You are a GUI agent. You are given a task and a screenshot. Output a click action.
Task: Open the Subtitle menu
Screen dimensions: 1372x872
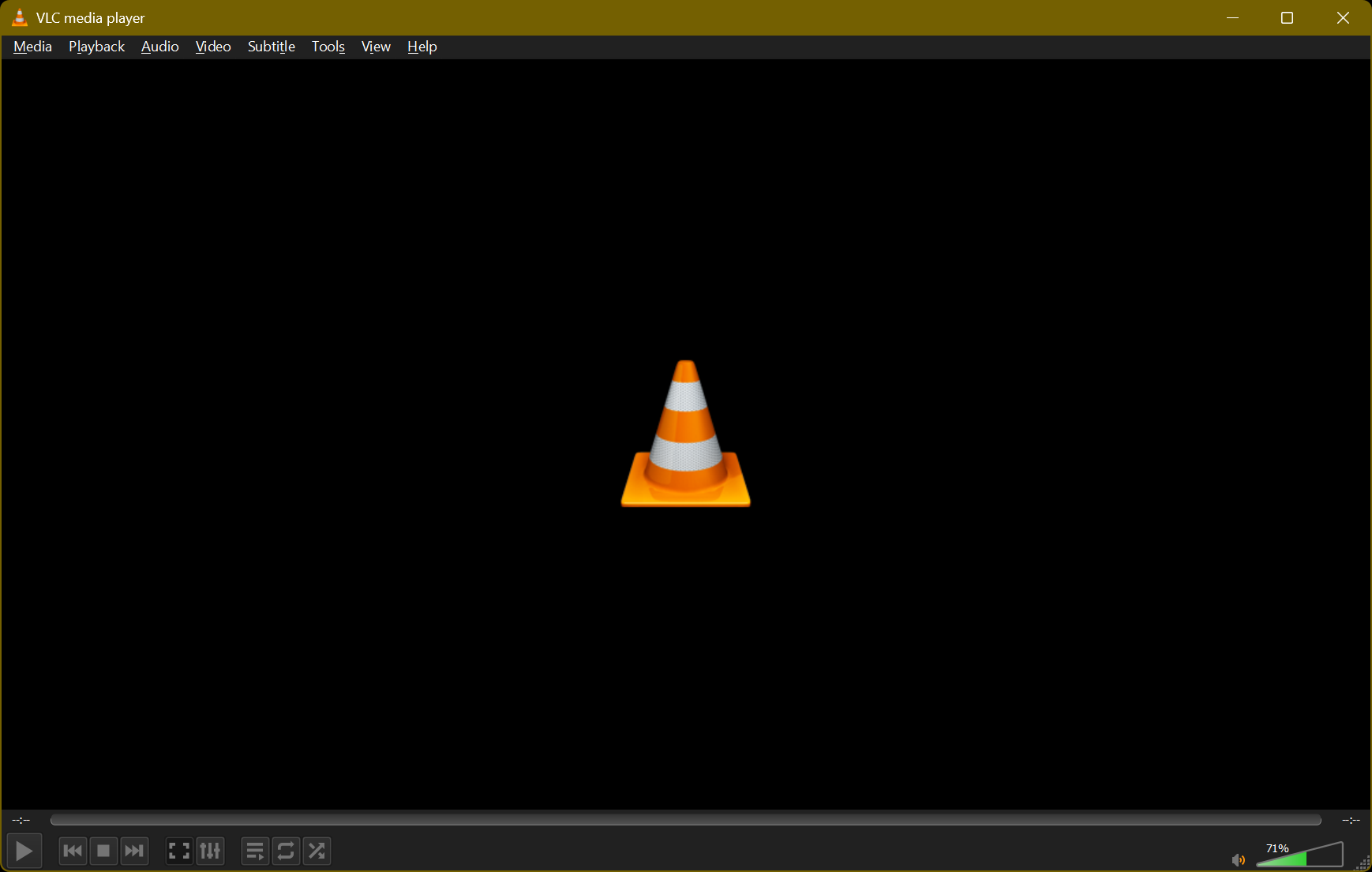coord(271,47)
